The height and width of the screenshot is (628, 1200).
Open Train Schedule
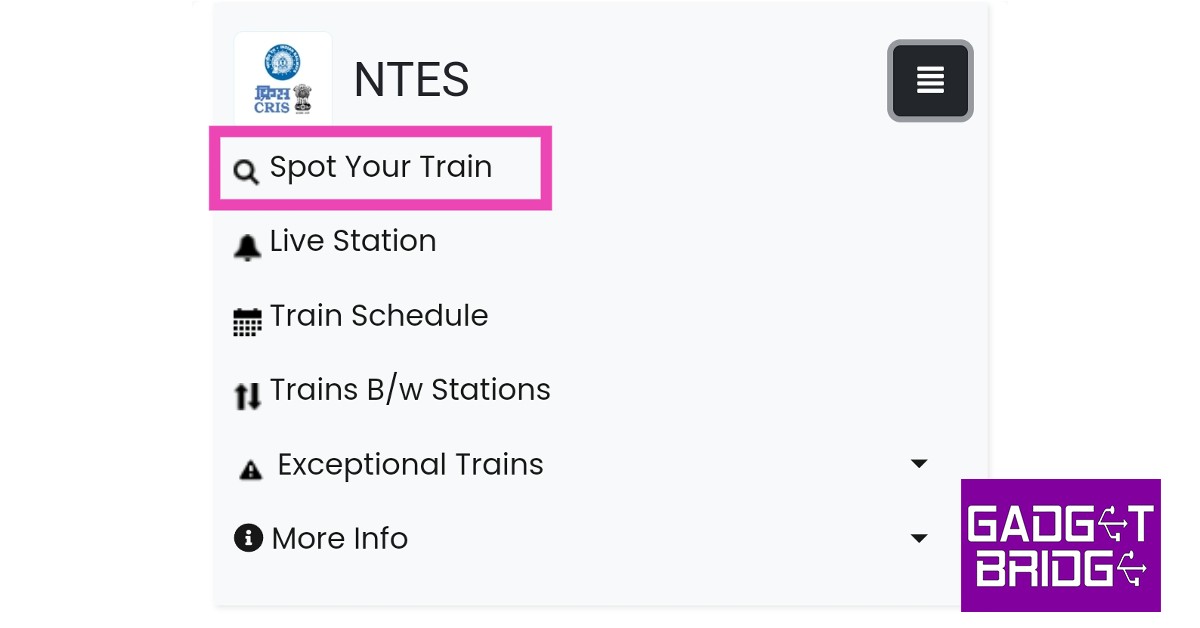379,316
